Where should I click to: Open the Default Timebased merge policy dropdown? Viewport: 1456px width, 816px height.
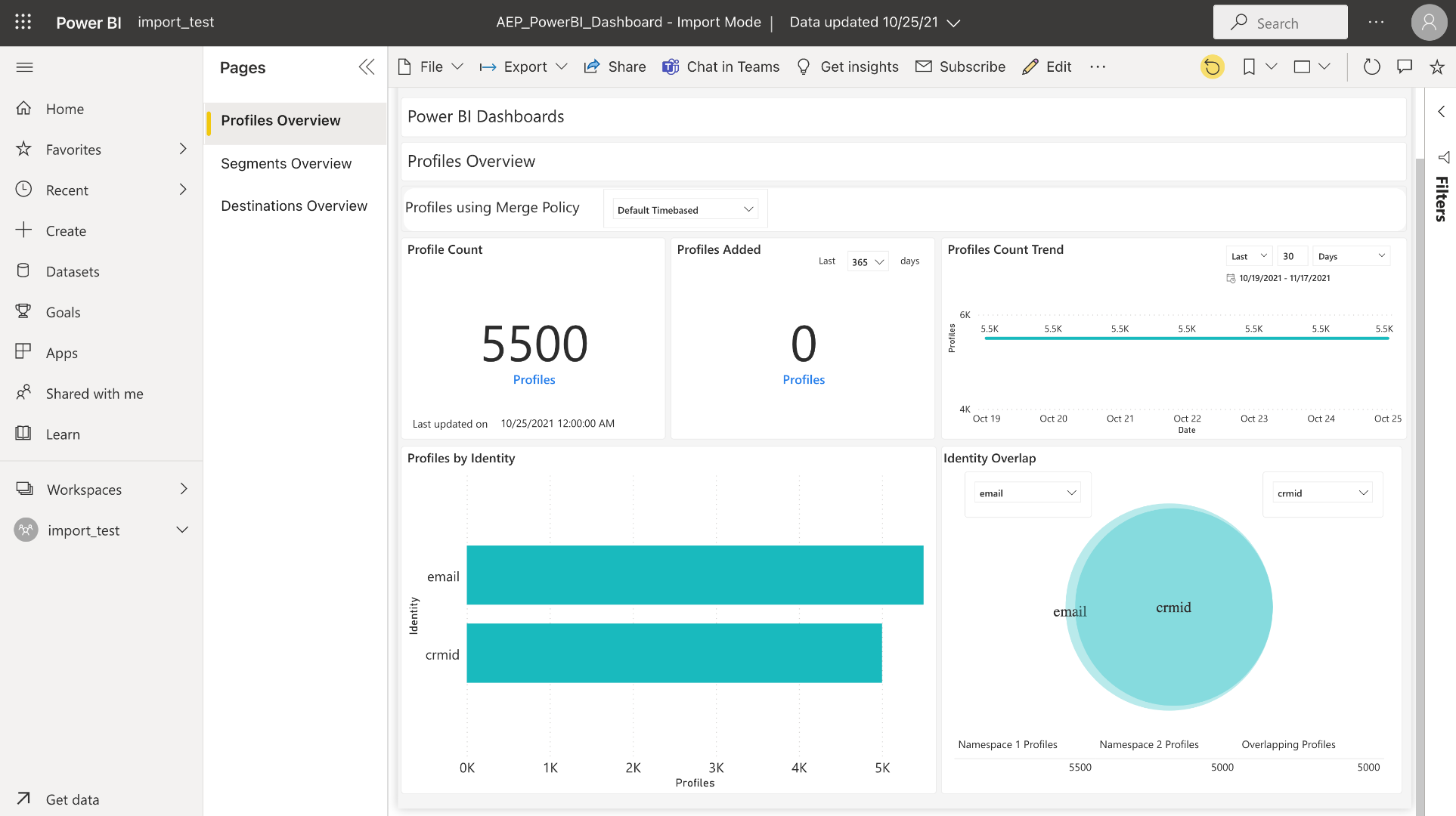685,210
